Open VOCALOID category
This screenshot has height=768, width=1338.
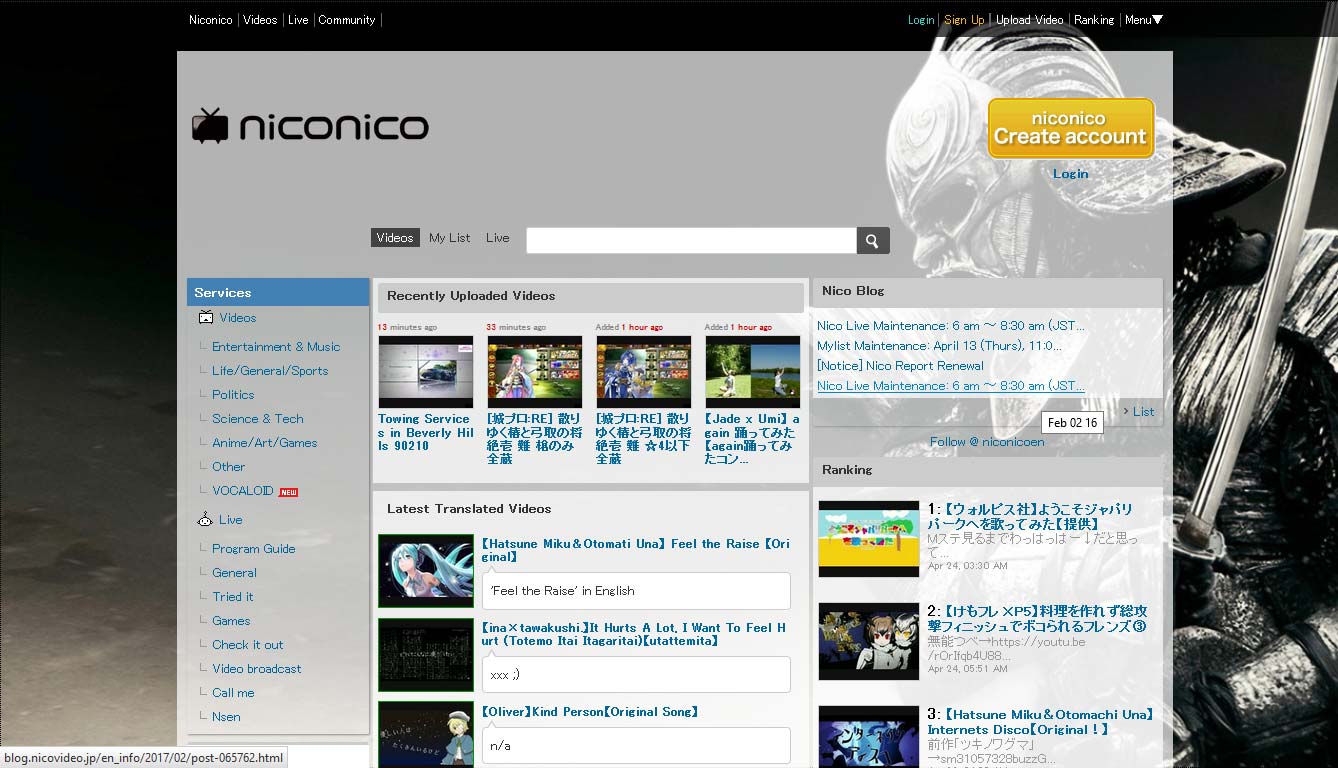pos(243,491)
